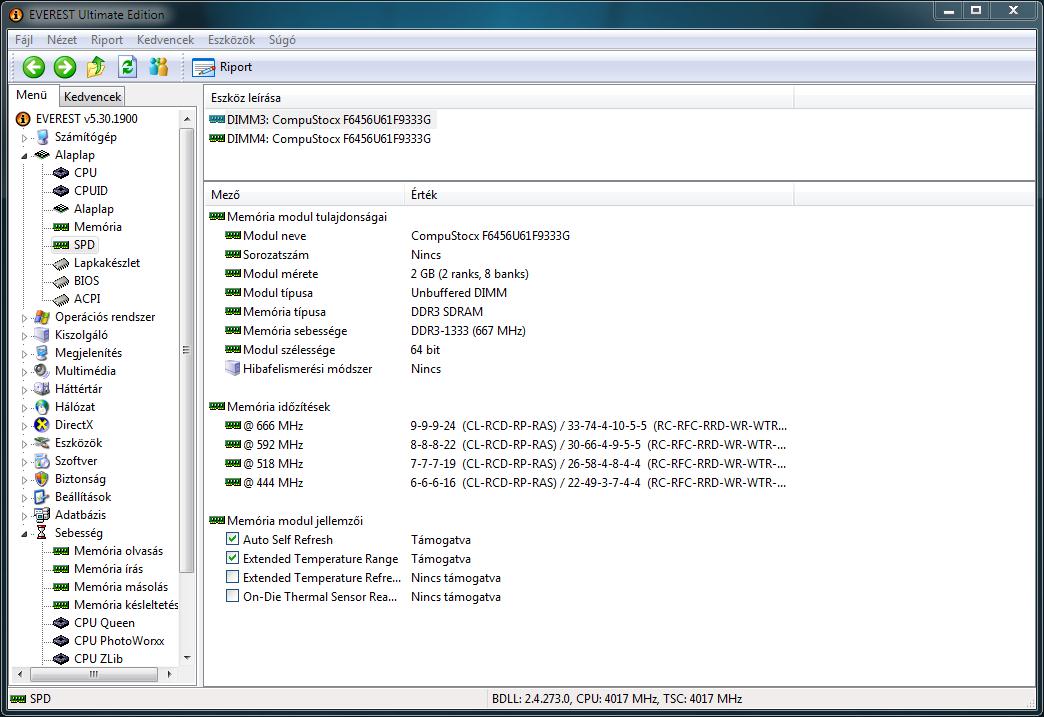Click the Megjelenítés display icon
1044x717 pixels.
42,353
